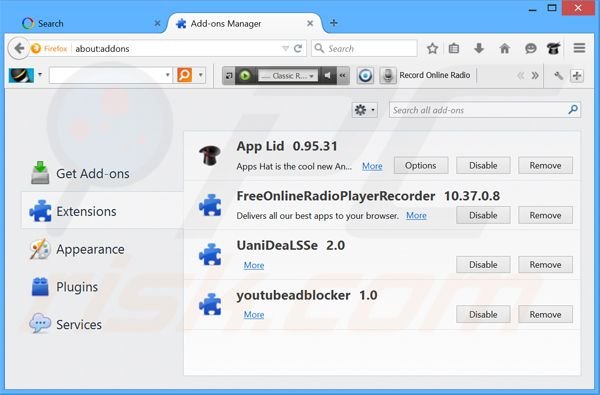Open the orange search button dropdown arrow
Viewport: 600px width, 395px height.
tap(201, 75)
